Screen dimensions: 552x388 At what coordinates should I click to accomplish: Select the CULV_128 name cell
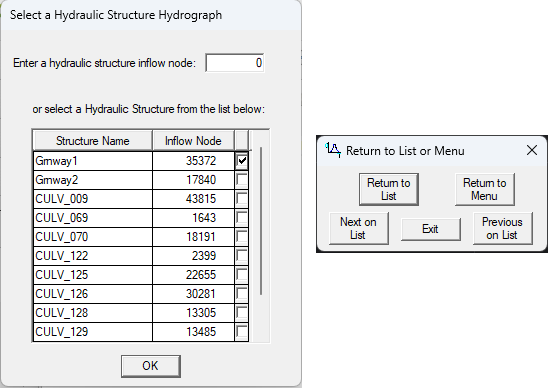point(93,313)
